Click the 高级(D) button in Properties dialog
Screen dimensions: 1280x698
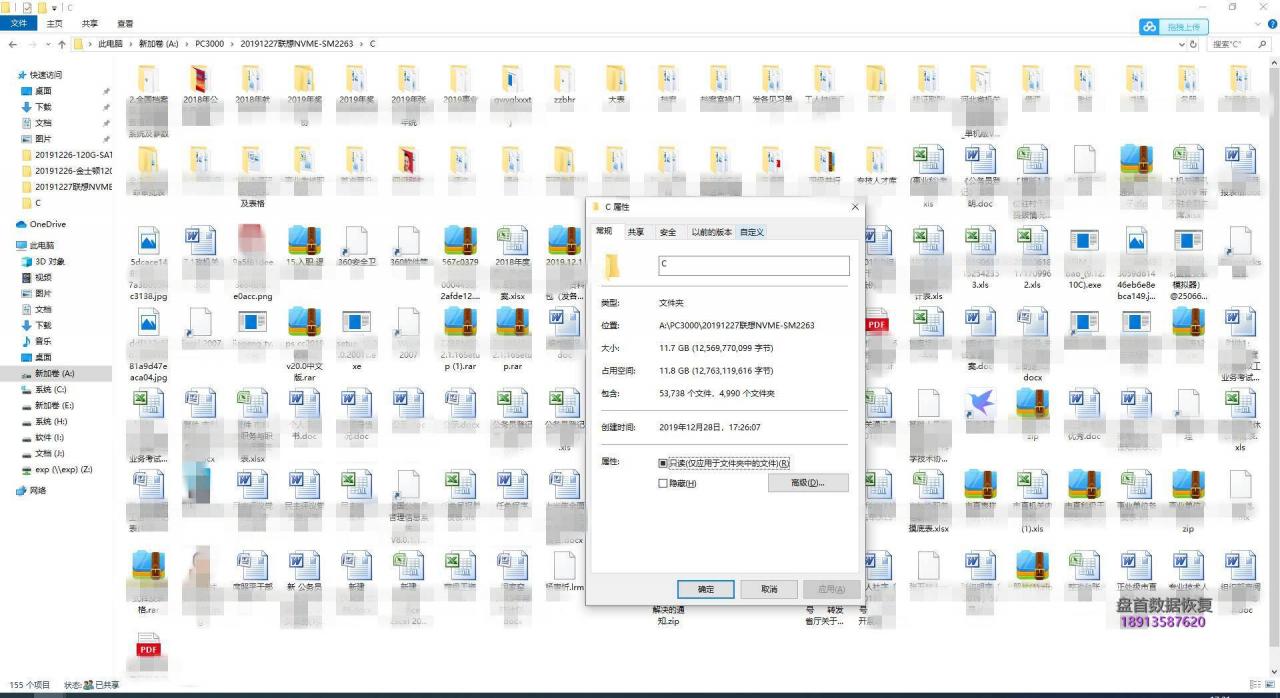coord(808,483)
